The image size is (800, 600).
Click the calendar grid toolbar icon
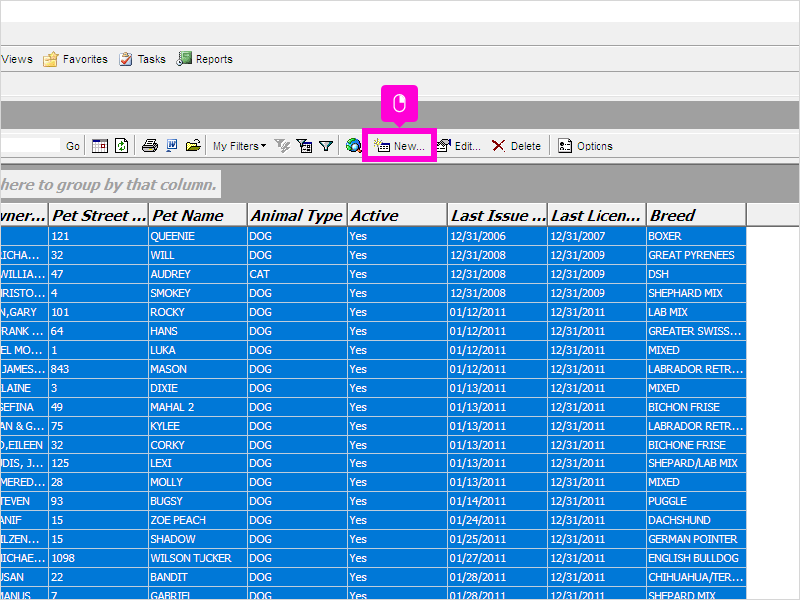(x=99, y=146)
